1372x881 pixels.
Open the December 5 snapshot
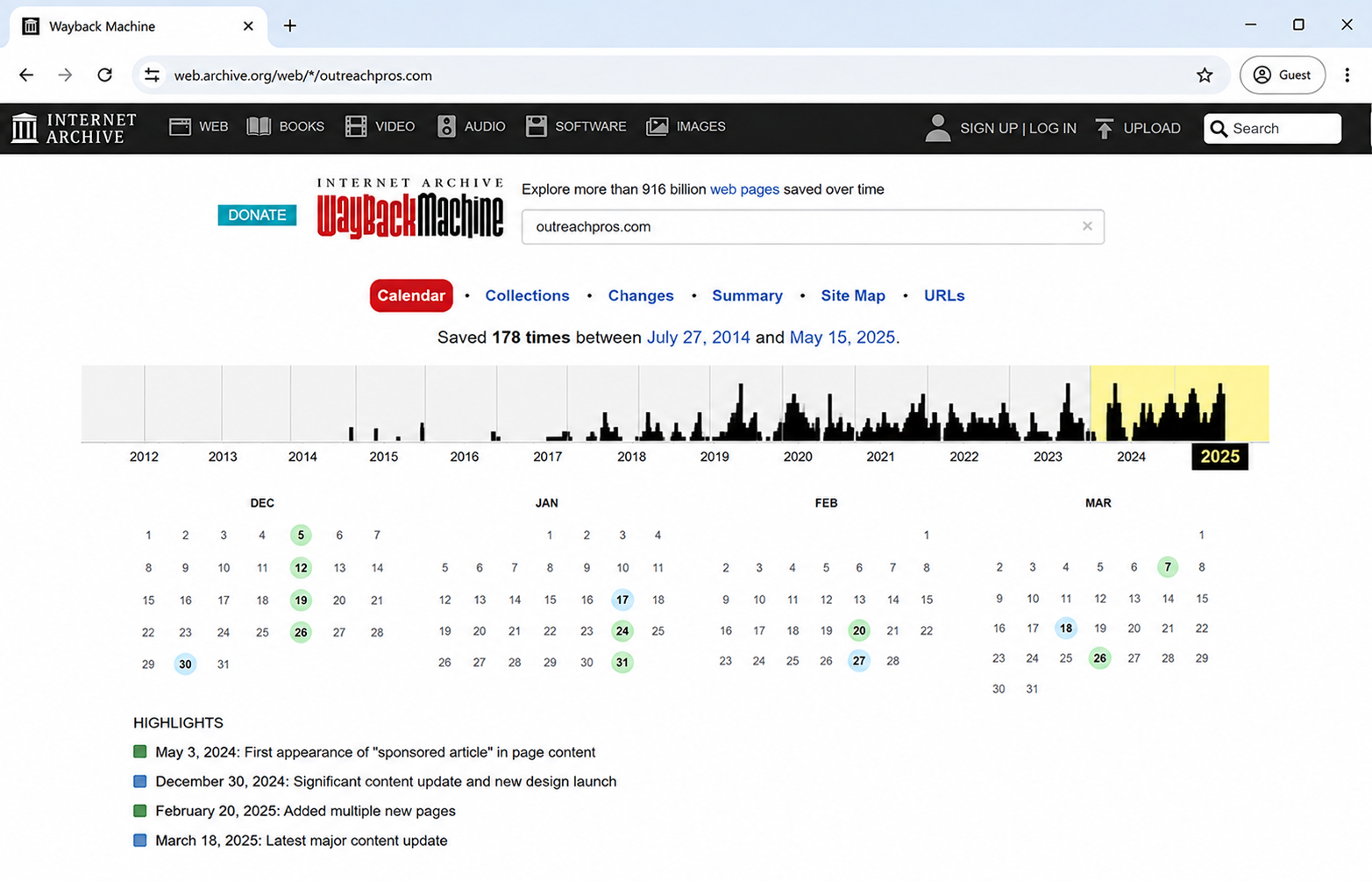(301, 535)
